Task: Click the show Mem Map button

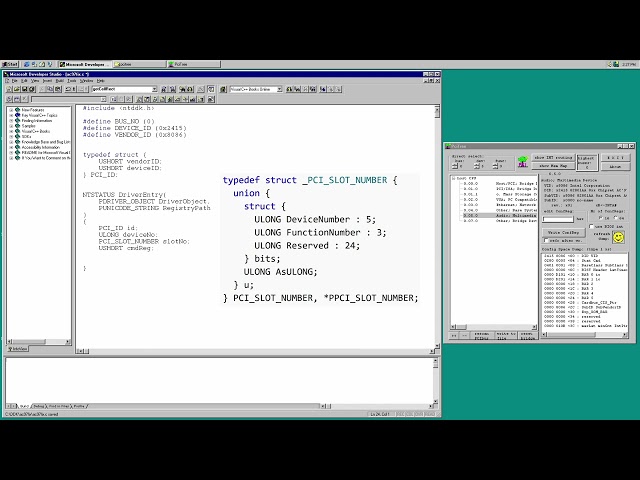Action: [x=553, y=166]
